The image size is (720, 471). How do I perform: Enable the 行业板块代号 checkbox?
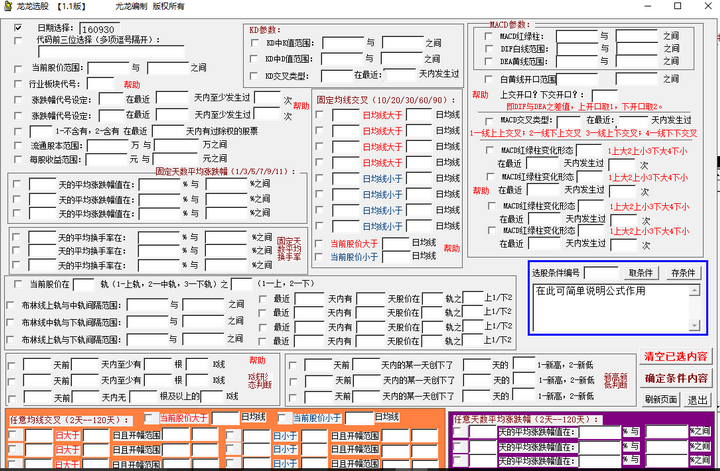click(x=18, y=84)
